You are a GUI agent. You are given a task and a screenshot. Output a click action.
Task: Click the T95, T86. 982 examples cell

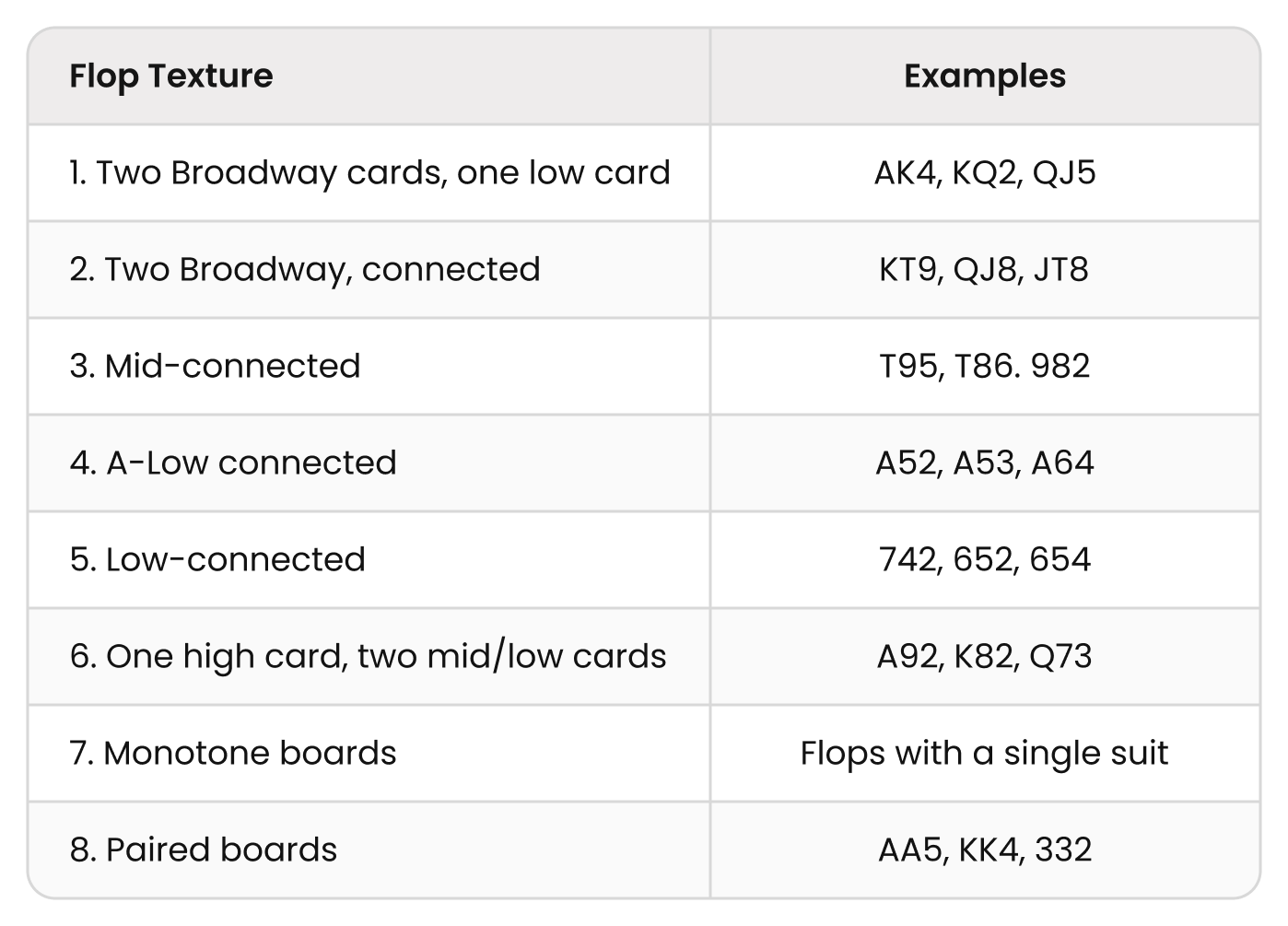tap(985, 367)
